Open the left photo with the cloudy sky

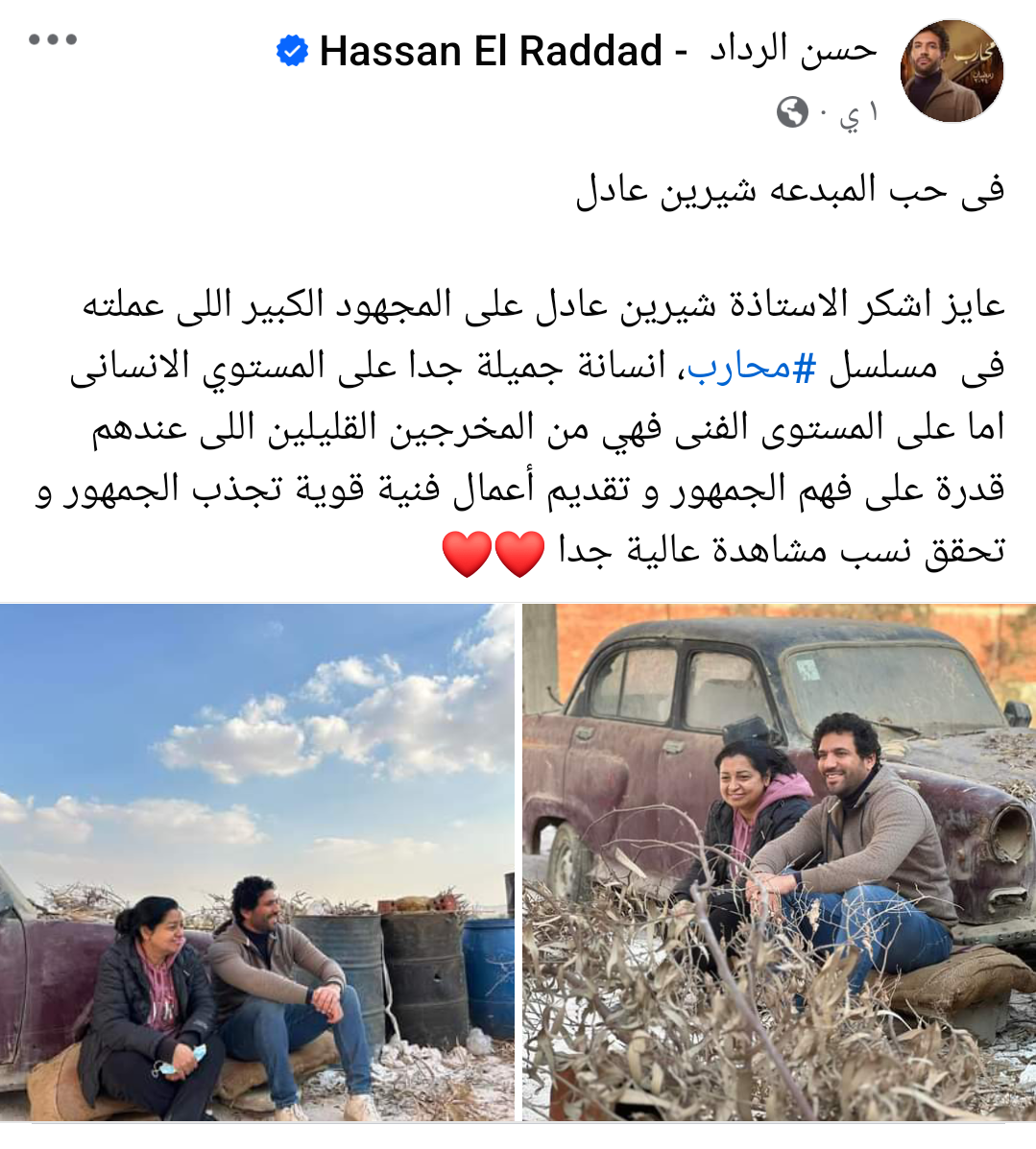click(x=256, y=862)
